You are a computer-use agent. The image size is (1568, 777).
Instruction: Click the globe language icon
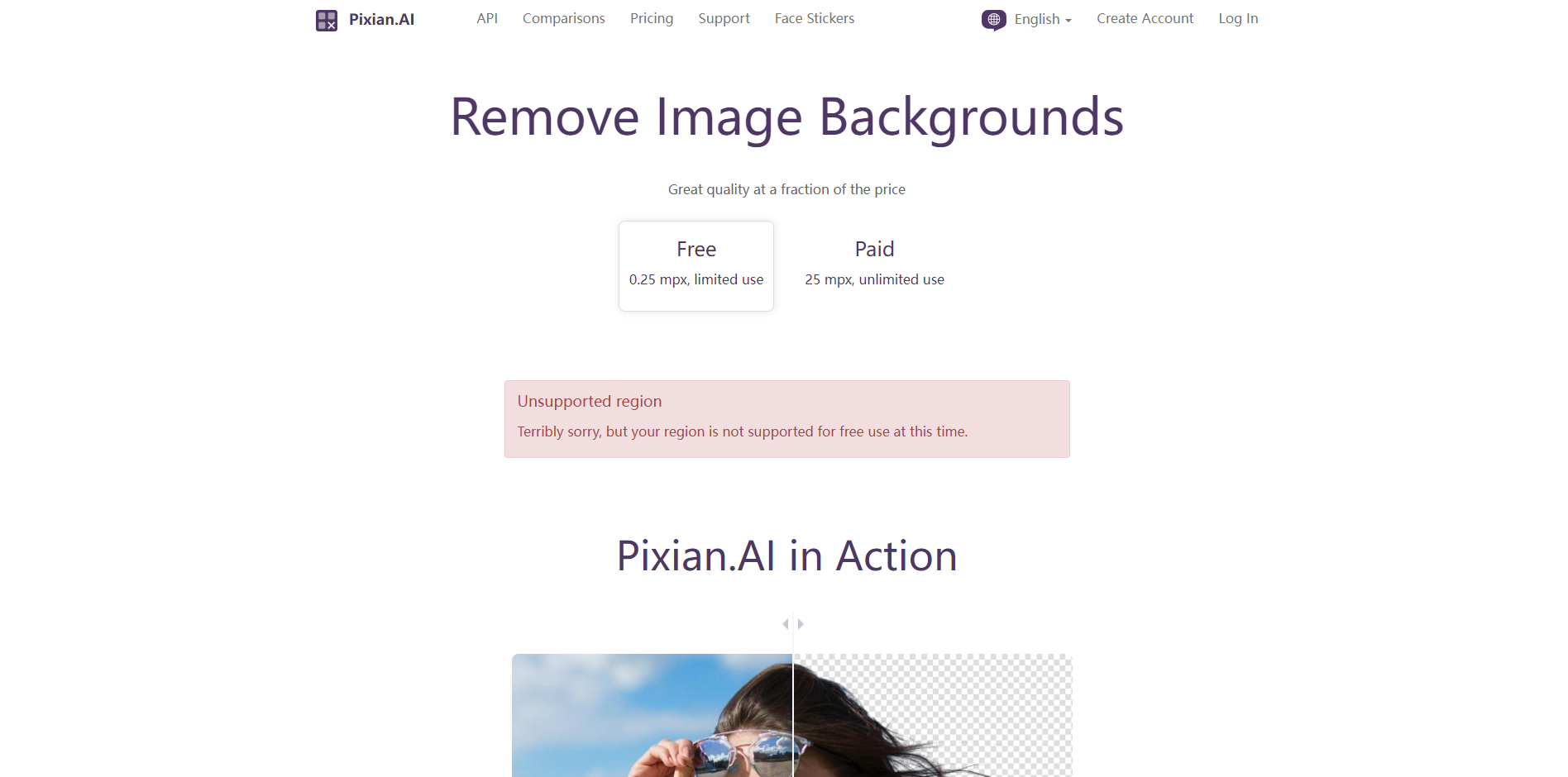pyautogui.click(x=994, y=19)
